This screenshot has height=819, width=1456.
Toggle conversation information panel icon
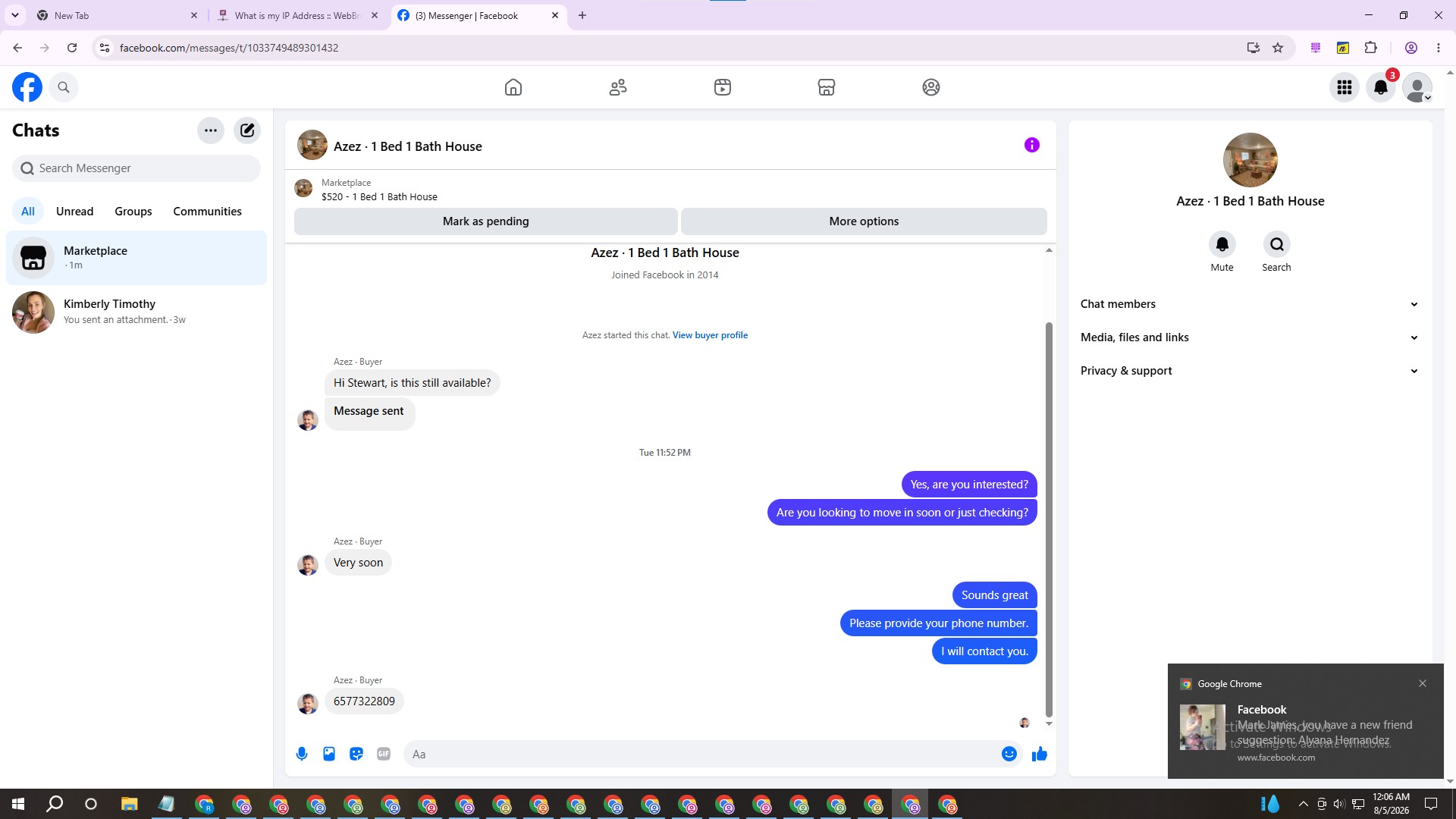(x=1032, y=145)
